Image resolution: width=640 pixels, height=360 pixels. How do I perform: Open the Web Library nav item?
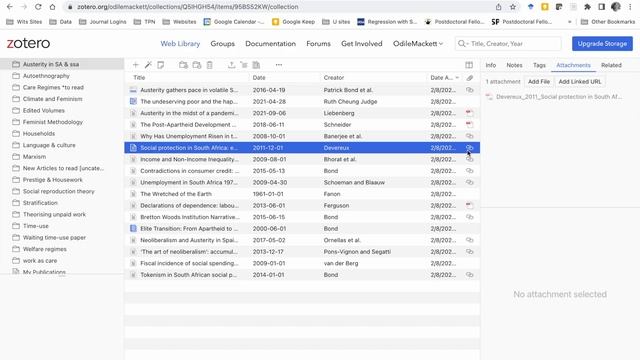[180, 44]
